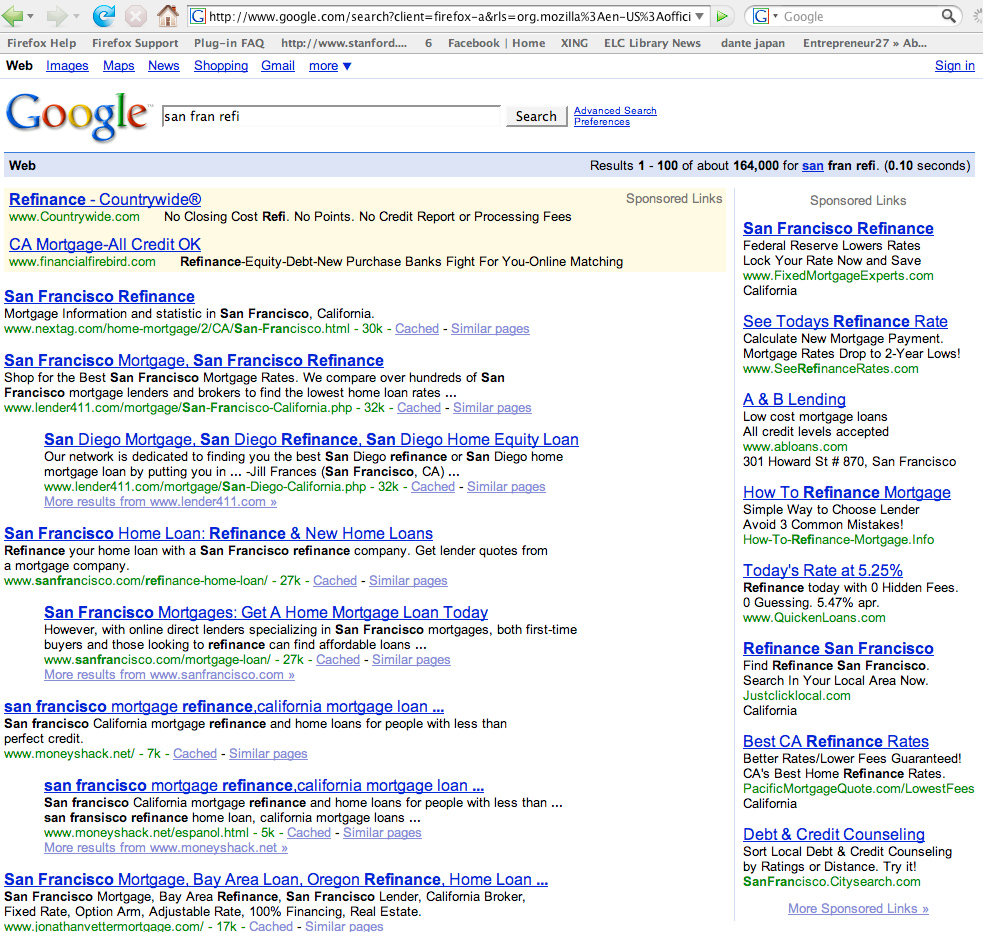Open Debt & Credit Counseling sidebar ad
This screenshot has width=983, height=932.
coord(834,835)
